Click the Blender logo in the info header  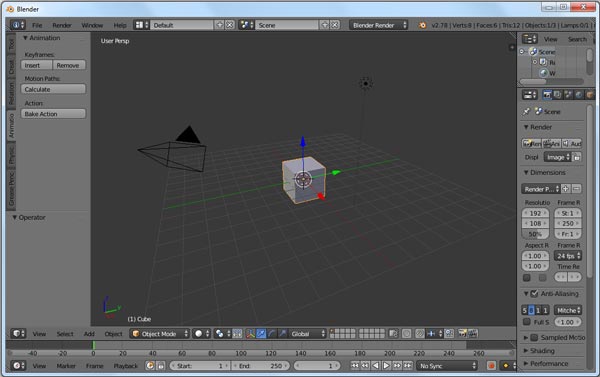(x=422, y=25)
